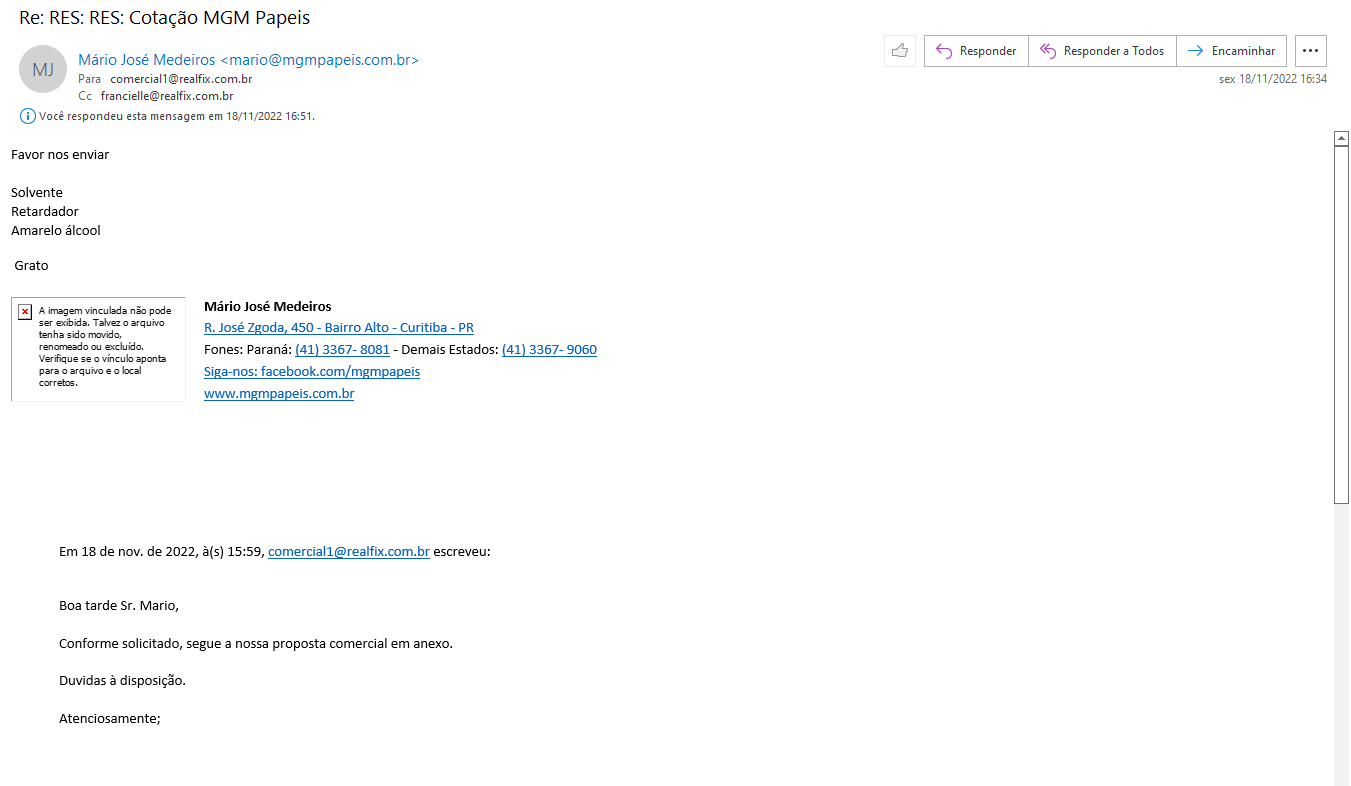Image resolution: width=1351 pixels, height=786 pixels.
Task: Click the 'Você respondeu esta mensagem' notice
Action: (x=177, y=116)
